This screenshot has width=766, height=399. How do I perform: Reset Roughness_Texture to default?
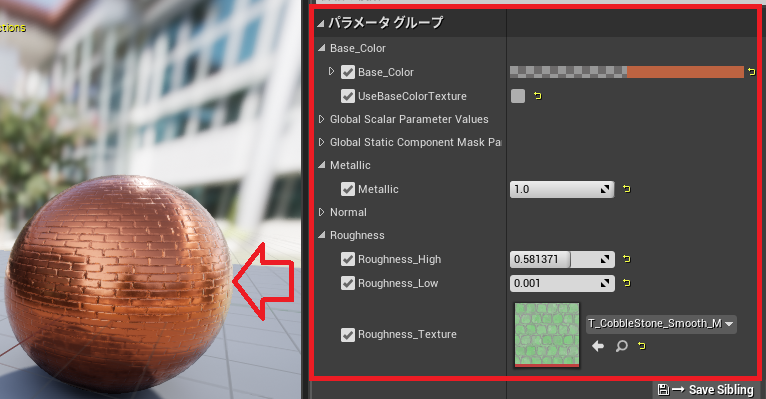(642, 346)
